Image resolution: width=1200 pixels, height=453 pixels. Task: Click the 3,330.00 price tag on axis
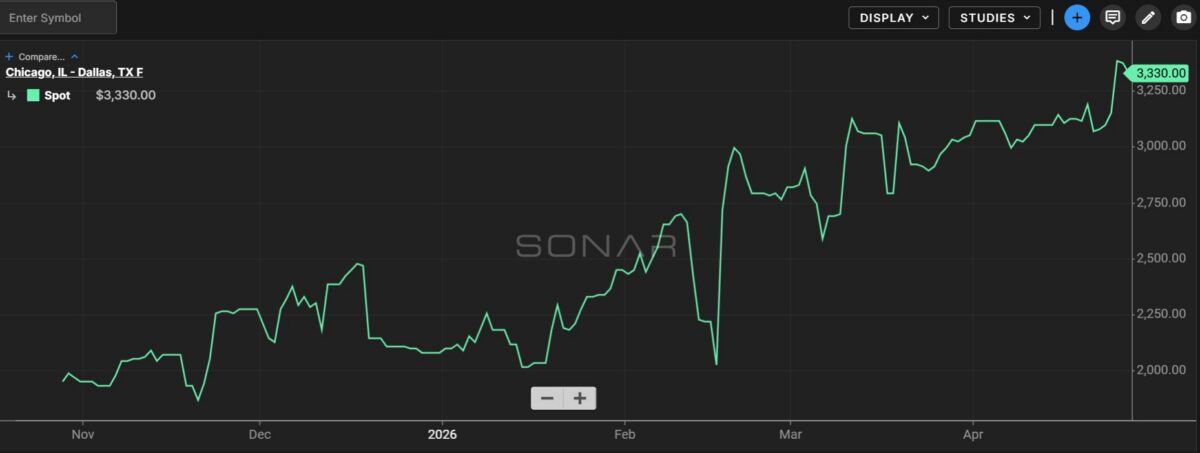pyautogui.click(x=1160, y=72)
